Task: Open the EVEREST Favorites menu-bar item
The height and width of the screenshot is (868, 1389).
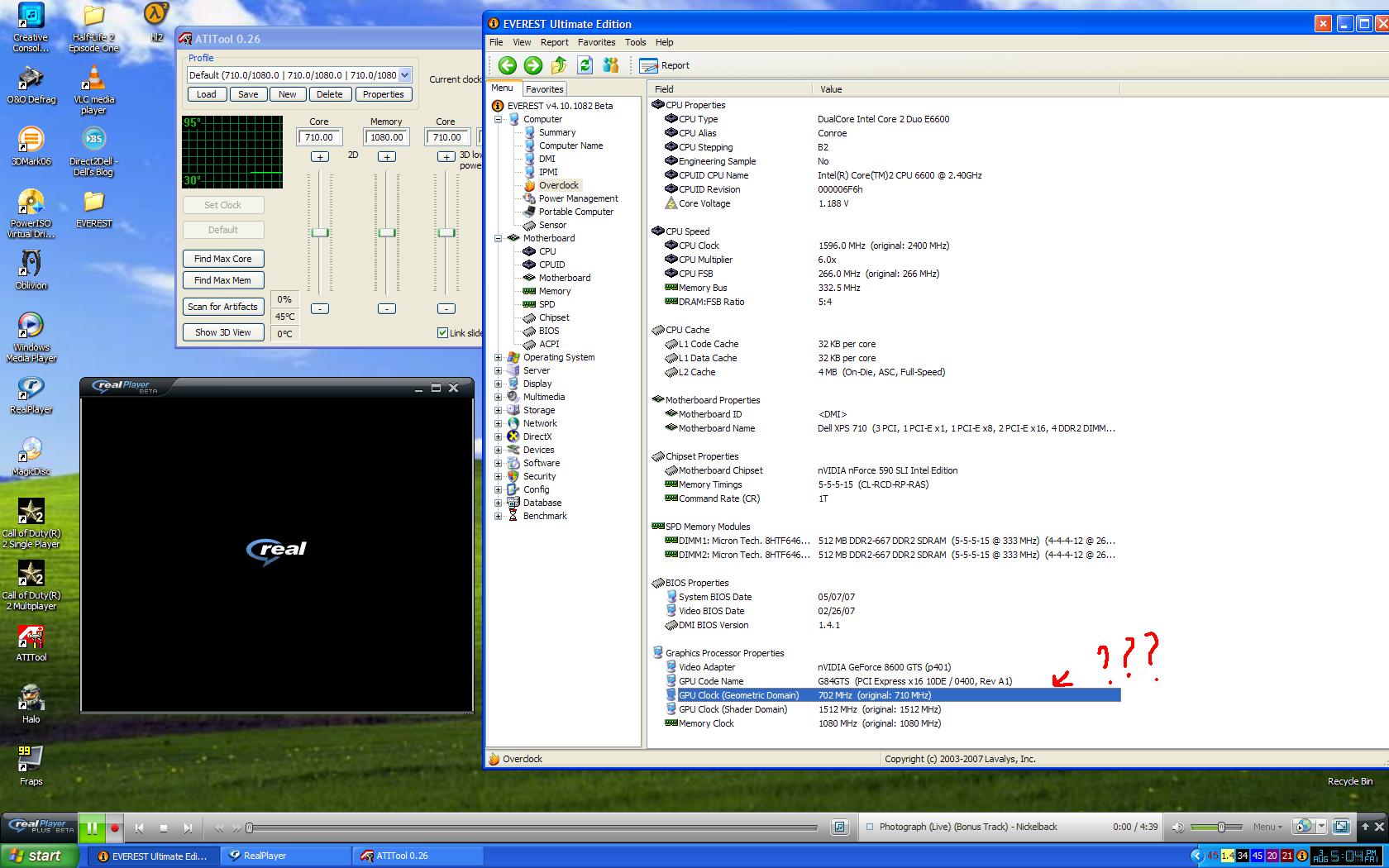Action: point(596,42)
